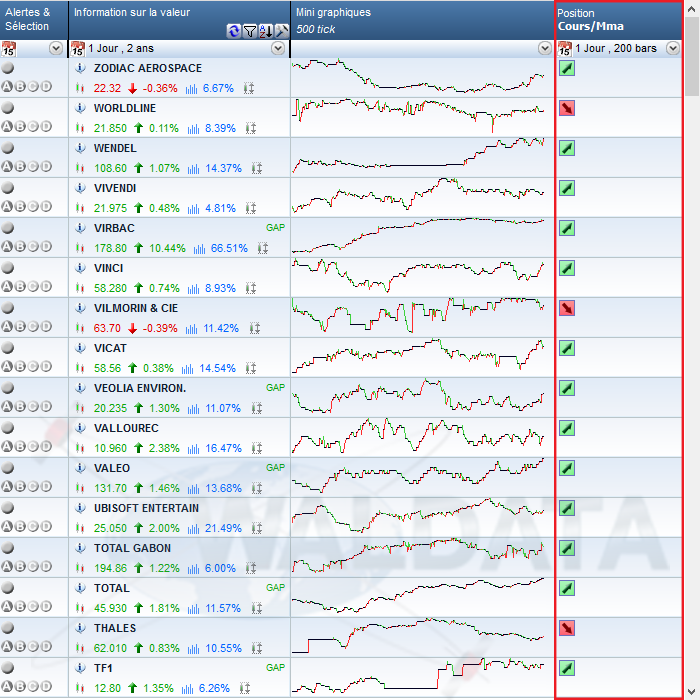Click -0.39% change for VILMORIN
This screenshot has height=700, width=700.
click(160, 329)
